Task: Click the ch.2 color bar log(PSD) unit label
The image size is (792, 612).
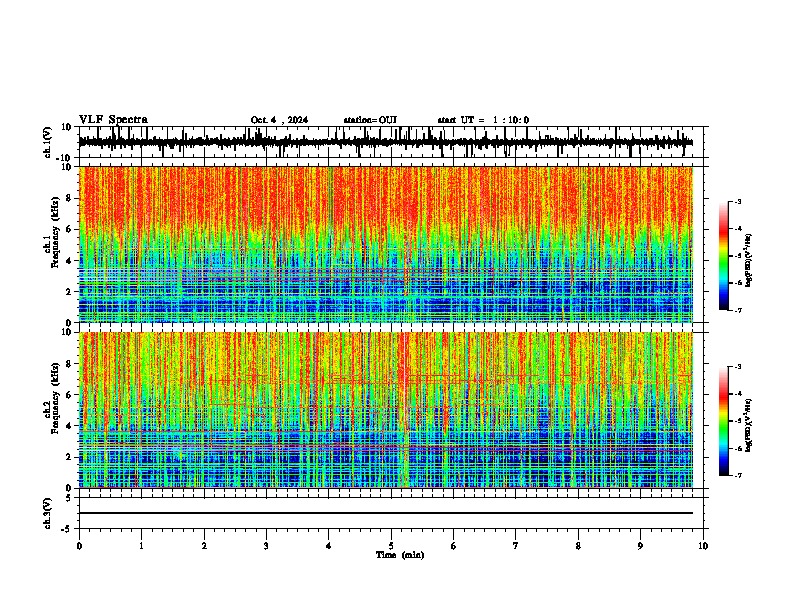Action: [748, 425]
